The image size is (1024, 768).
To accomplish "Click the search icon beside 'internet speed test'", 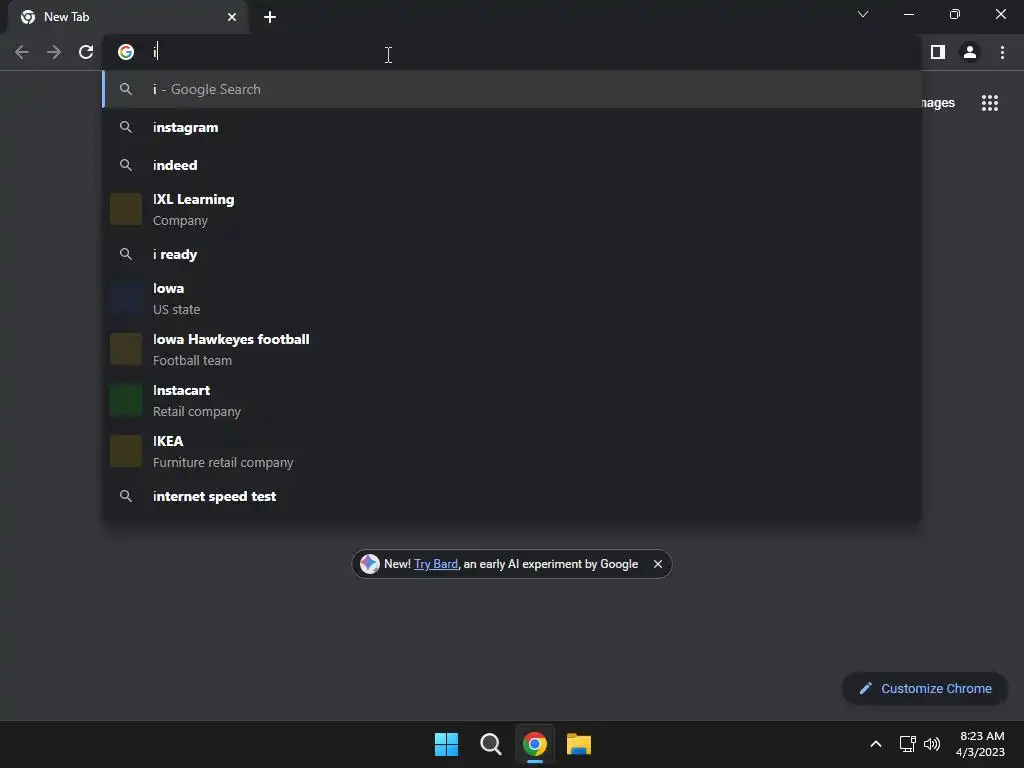I will [126, 496].
